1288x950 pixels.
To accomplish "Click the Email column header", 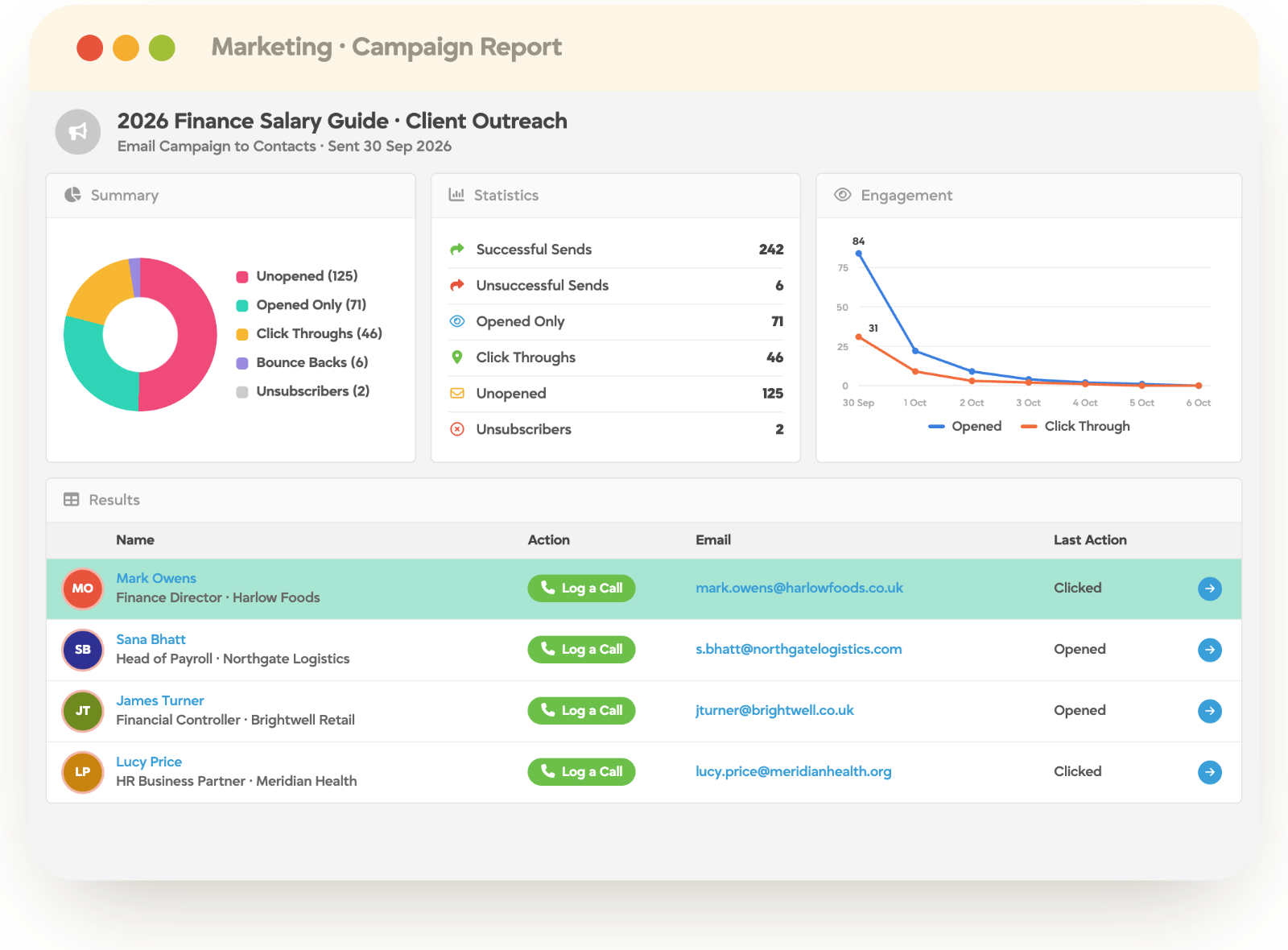I will click(x=713, y=540).
